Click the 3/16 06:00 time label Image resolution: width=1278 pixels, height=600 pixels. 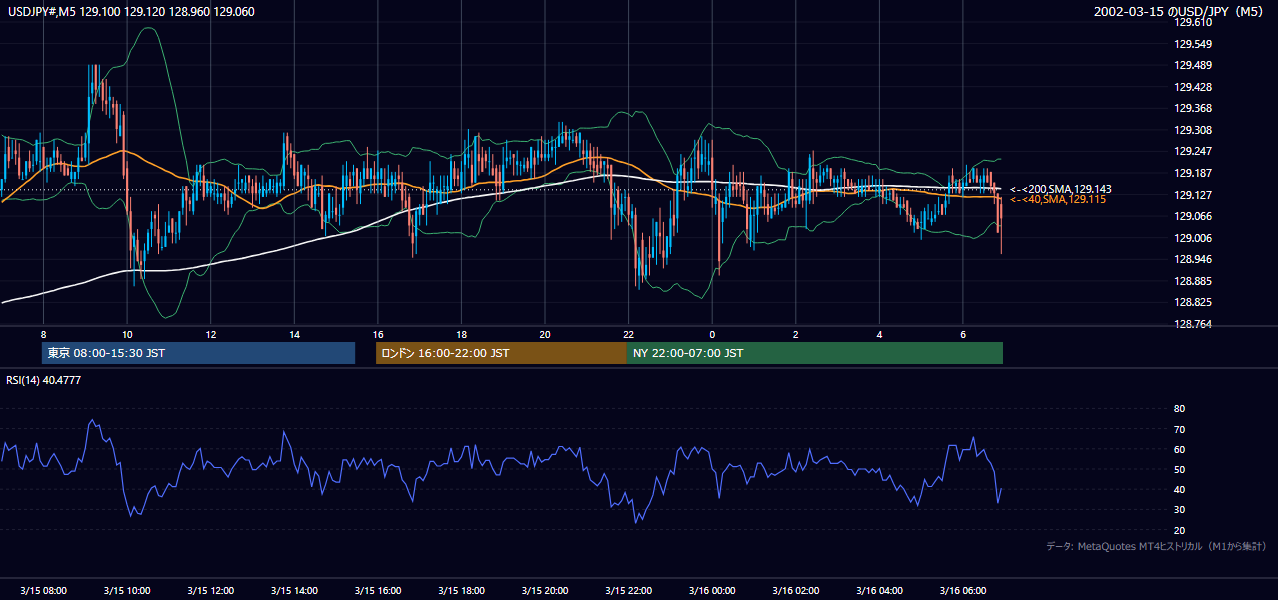[x=963, y=591]
